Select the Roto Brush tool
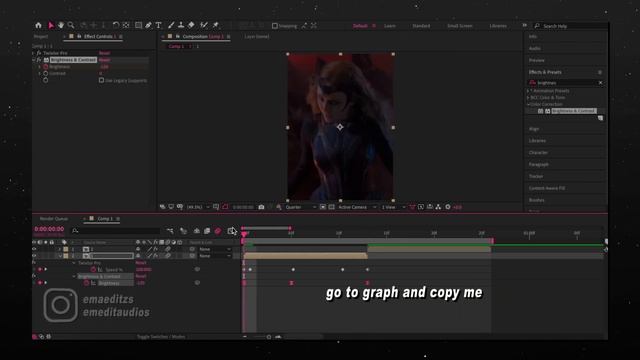This screenshot has width=640, height=360. coord(204,25)
